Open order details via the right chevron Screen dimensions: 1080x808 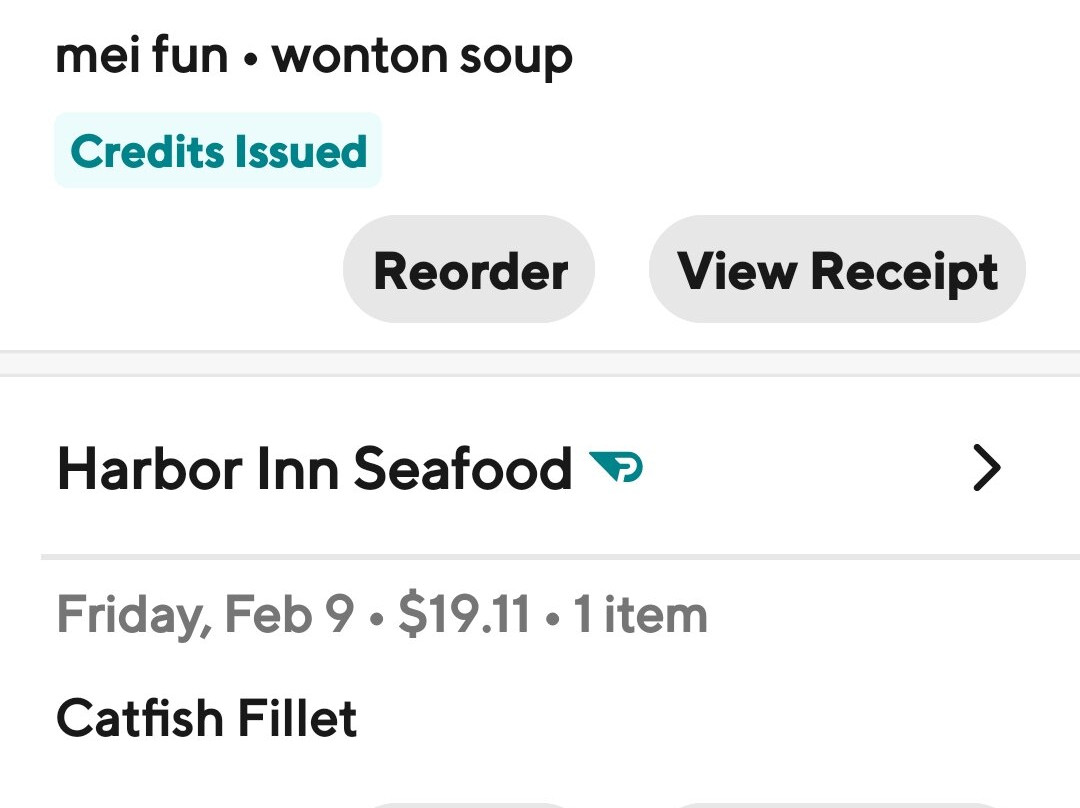[x=986, y=468]
